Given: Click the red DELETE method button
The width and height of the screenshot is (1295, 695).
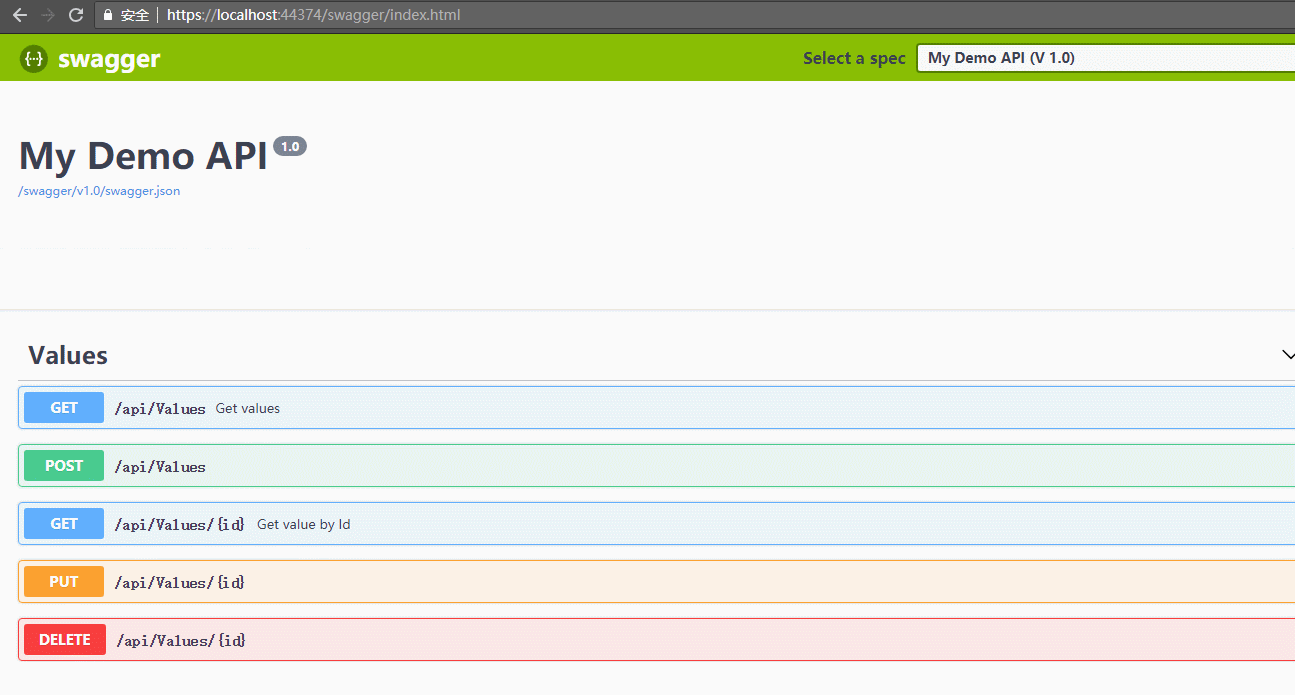Looking at the screenshot, I should 65,640.
